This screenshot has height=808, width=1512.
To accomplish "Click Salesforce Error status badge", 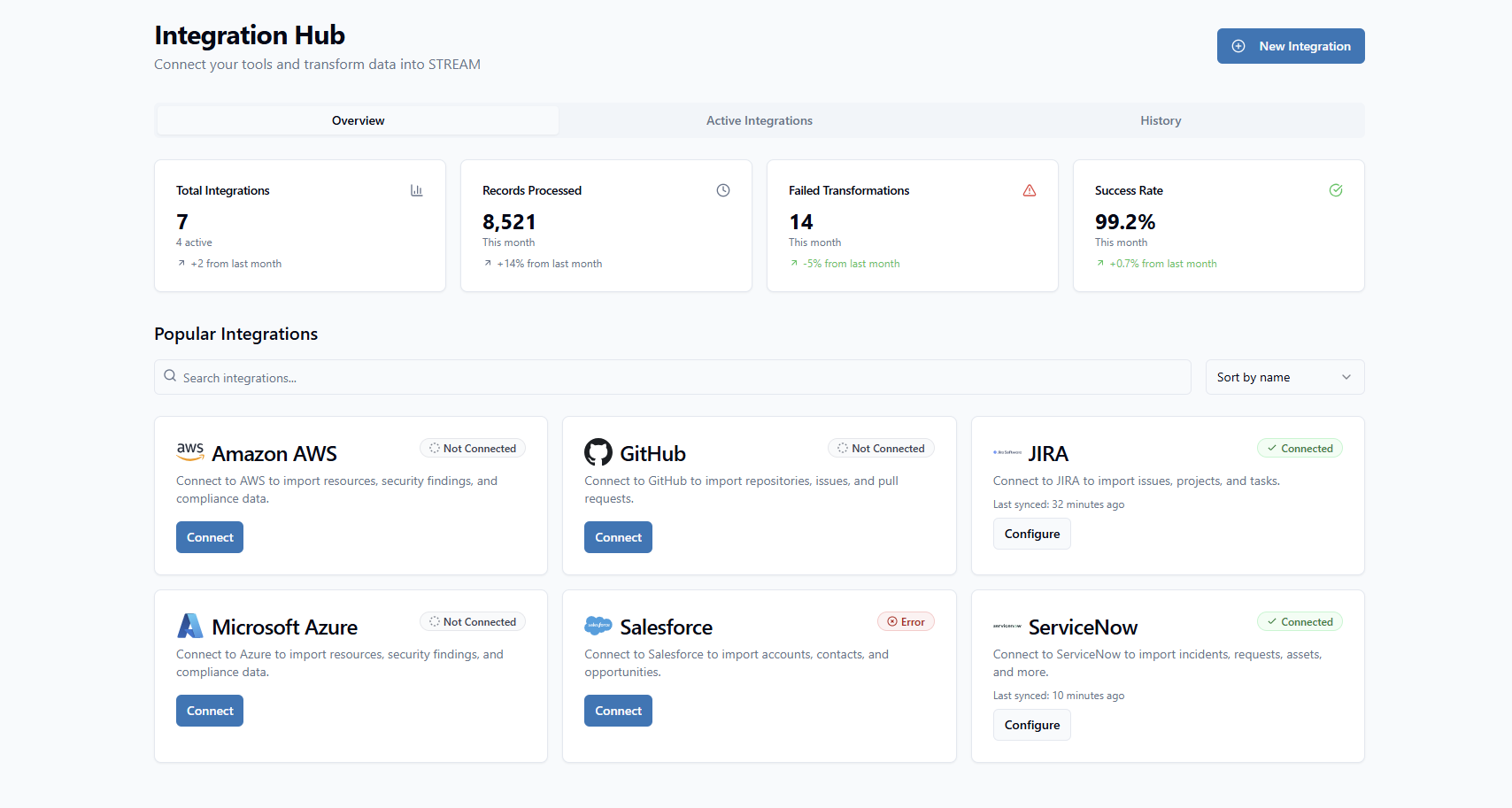I will point(906,622).
